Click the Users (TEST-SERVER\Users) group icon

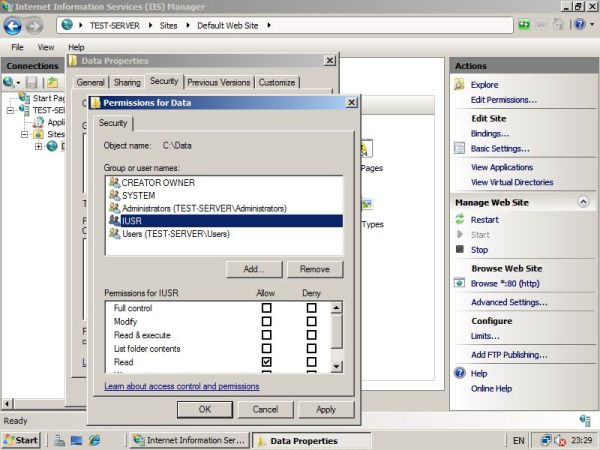114,233
